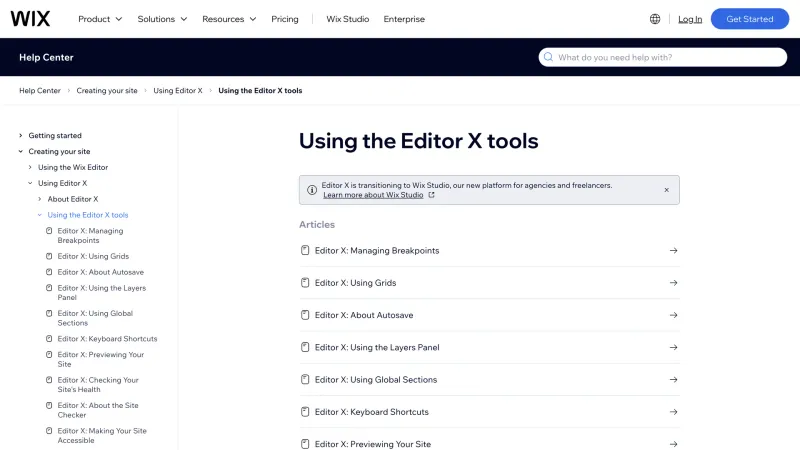Click the info icon in the banner

(312, 190)
